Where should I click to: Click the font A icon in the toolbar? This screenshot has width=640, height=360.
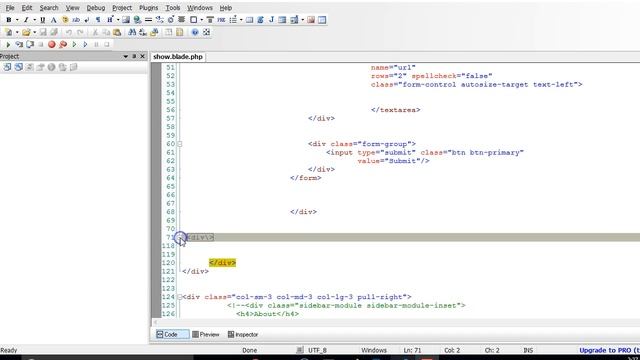53,20
